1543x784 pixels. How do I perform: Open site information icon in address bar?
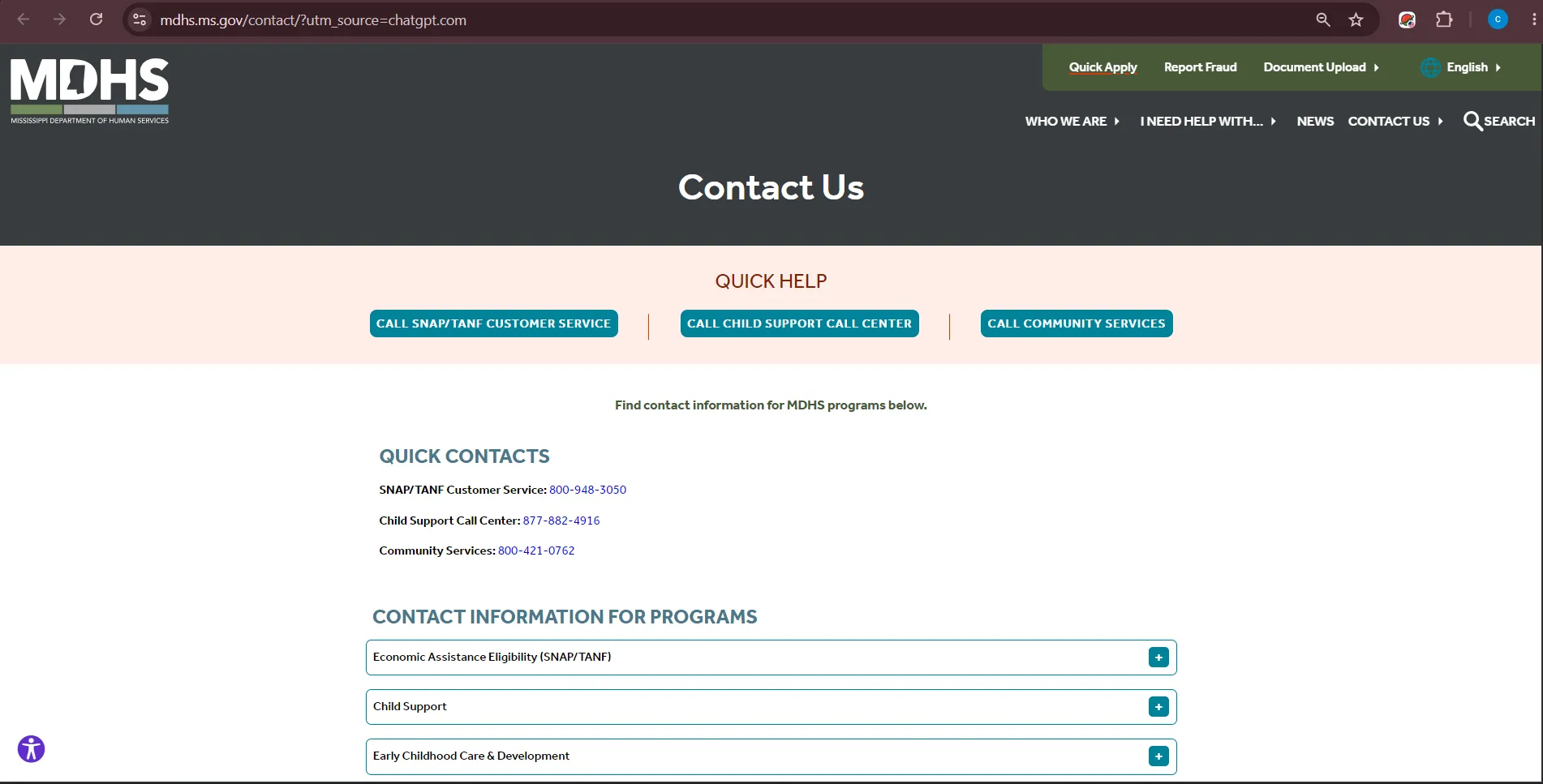[140, 19]
